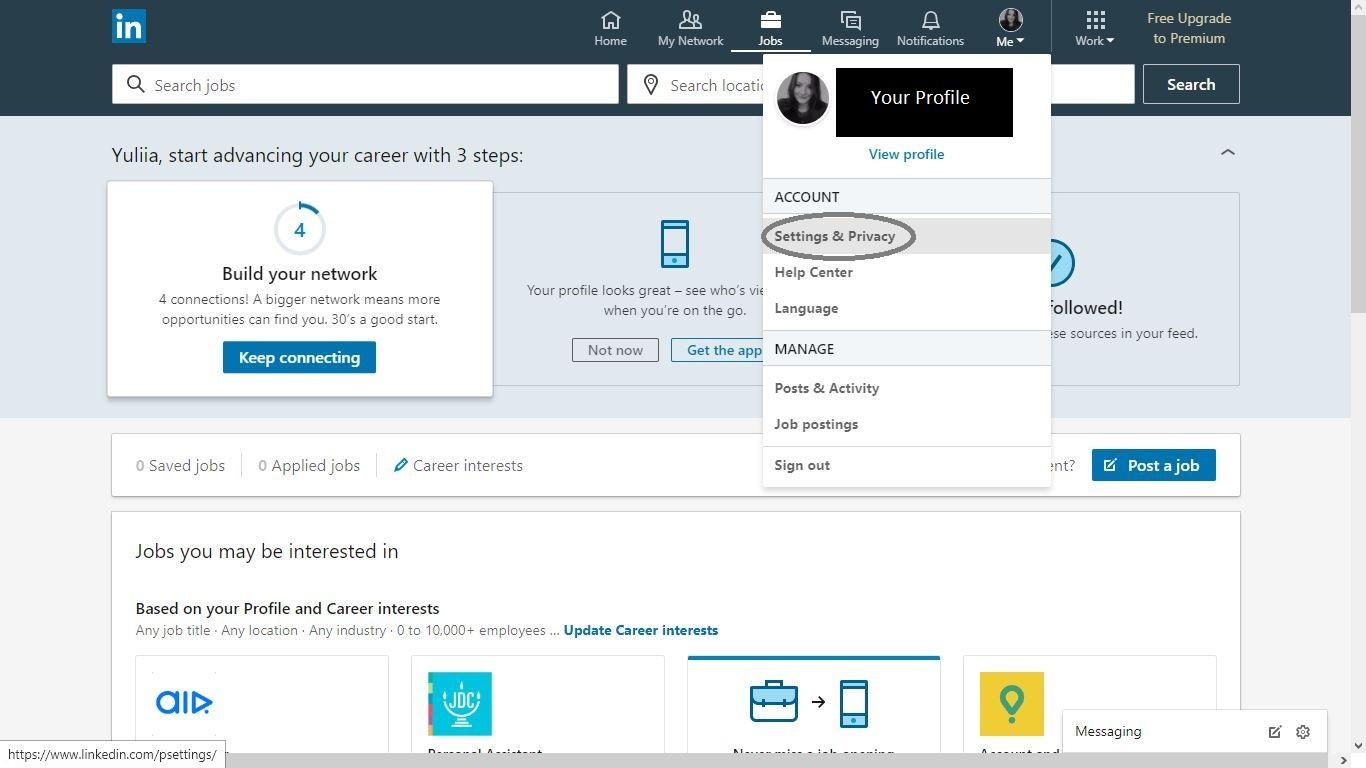
Task: Select Settings & Privacy menu item
Action: coord(834,236)
